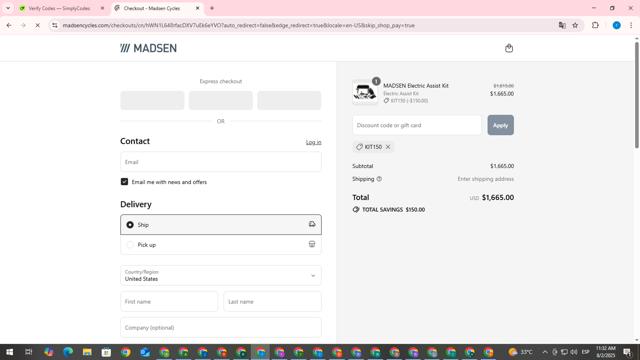Bookmark this page with the star icon
Viewport: 640px width, 360px height.
click(x=575, y=25)
